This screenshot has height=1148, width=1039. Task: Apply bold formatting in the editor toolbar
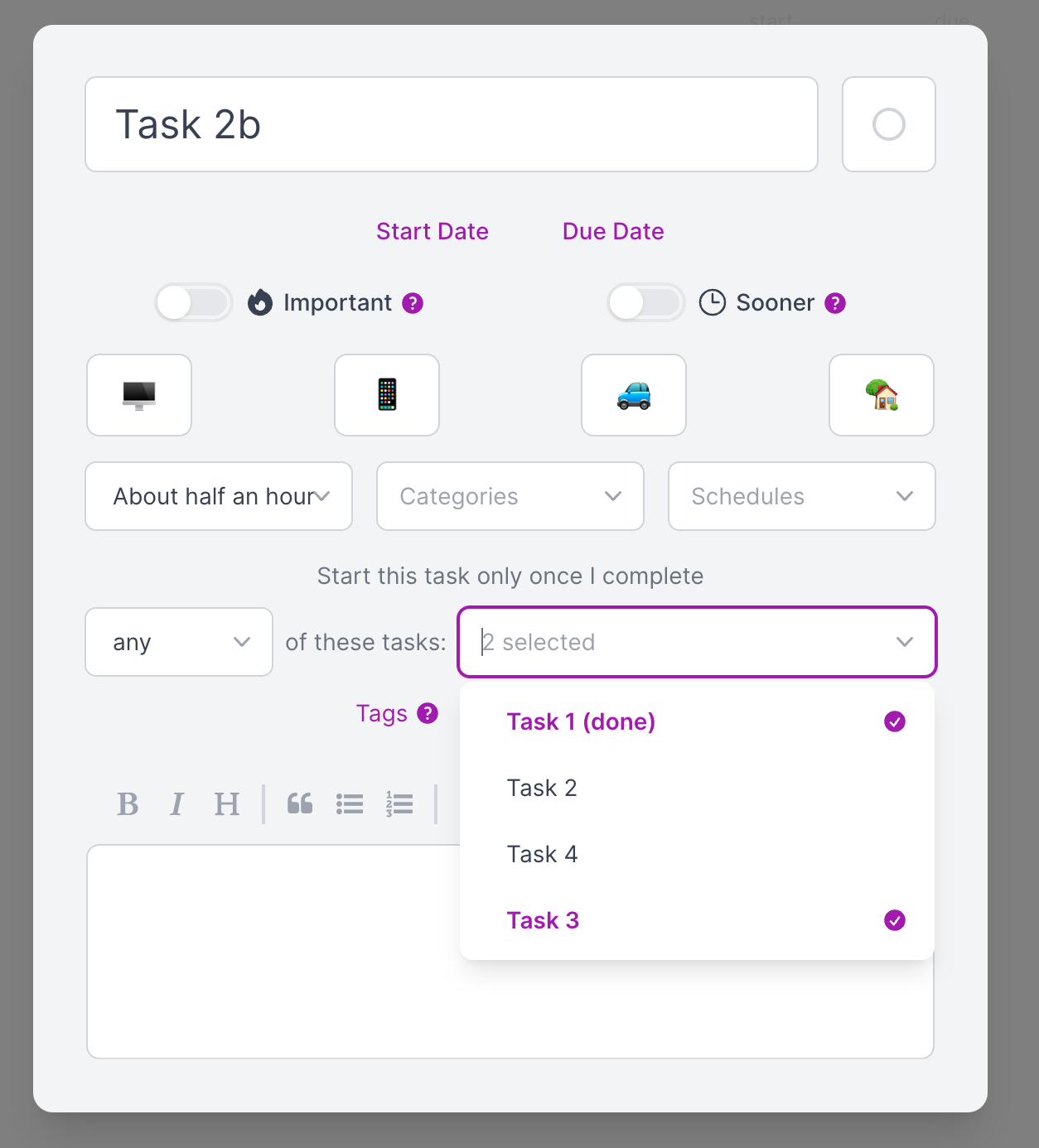click(x=128, y=804)
